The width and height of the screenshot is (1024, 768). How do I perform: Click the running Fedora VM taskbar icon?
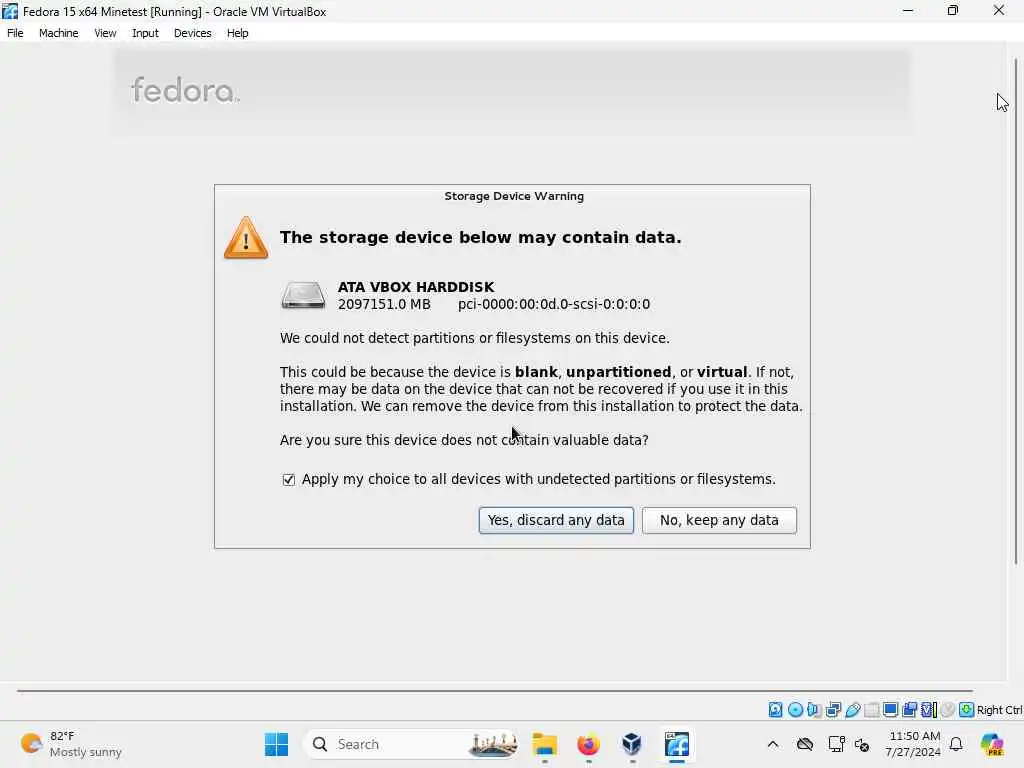(x=677, y=744)
